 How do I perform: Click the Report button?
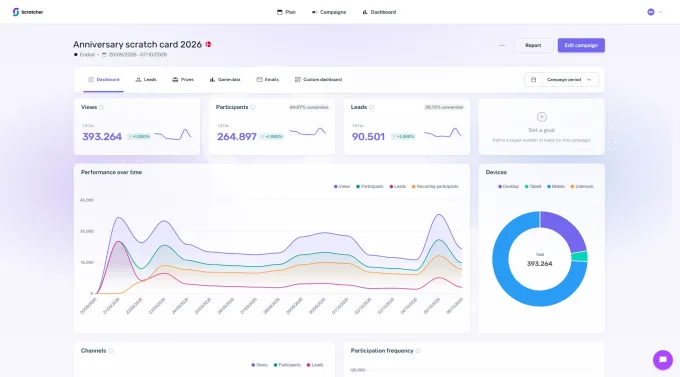[533, 45]
